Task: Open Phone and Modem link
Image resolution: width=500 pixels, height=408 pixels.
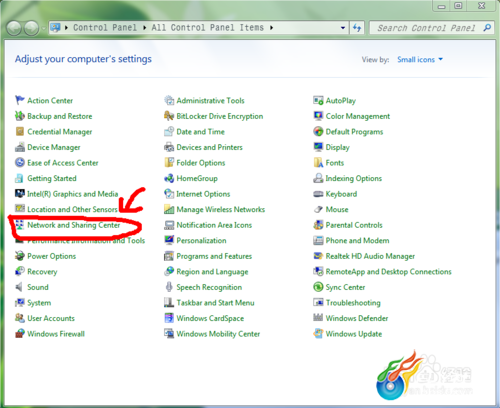Action: pos(357,240)
